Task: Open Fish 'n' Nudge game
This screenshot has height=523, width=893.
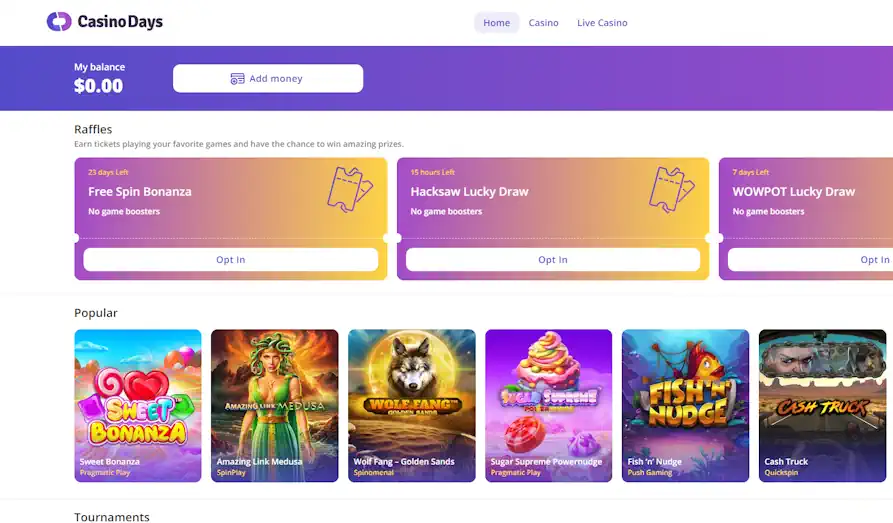Action: pyautogui.click(x=686, y=406)
